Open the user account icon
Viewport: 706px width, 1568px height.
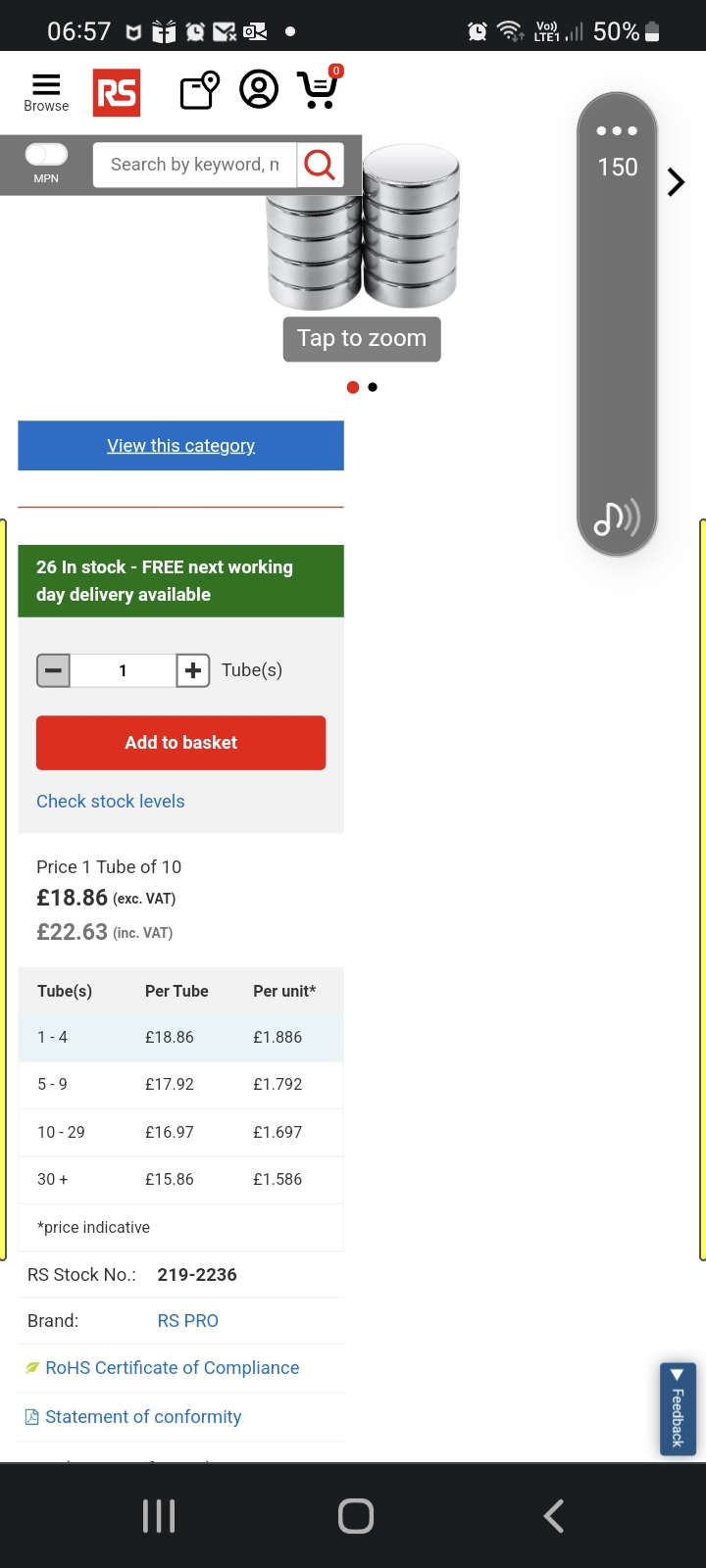coord(259,90)
